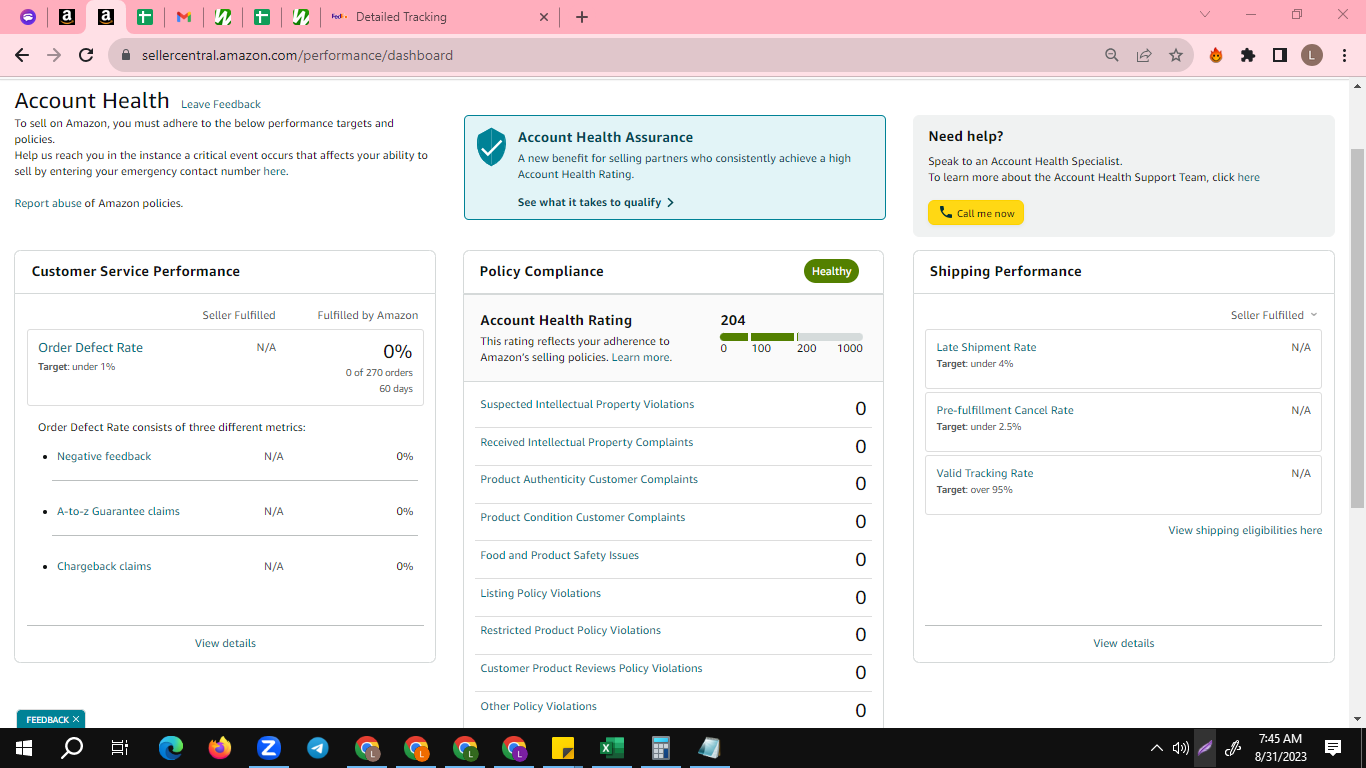Go back with the browser back arrow
The height and width of the screenshot is (768, 1366).
click(x=22, y=55)
